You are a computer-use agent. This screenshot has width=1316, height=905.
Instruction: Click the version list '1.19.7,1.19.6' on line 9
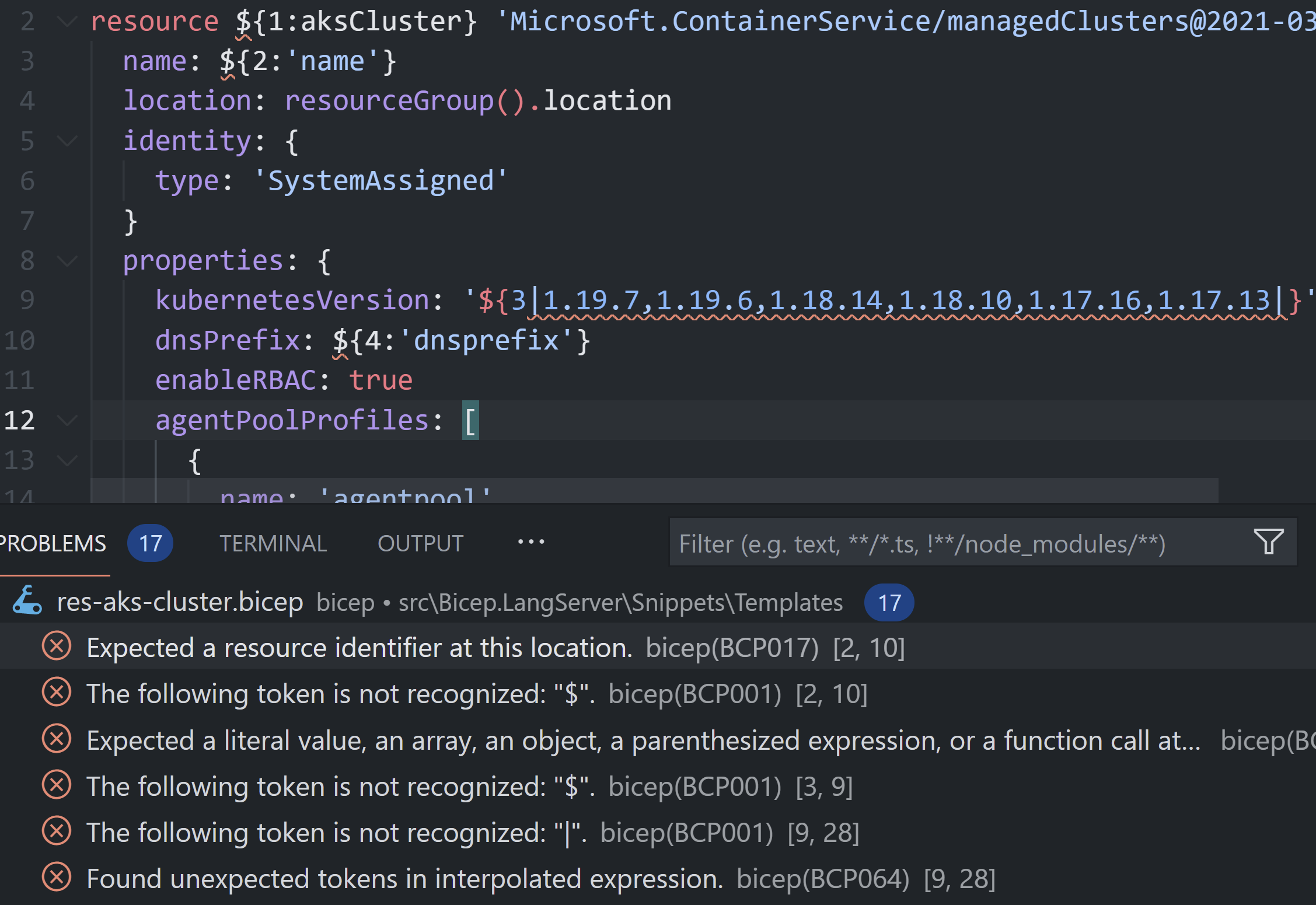tap(648, 300)
